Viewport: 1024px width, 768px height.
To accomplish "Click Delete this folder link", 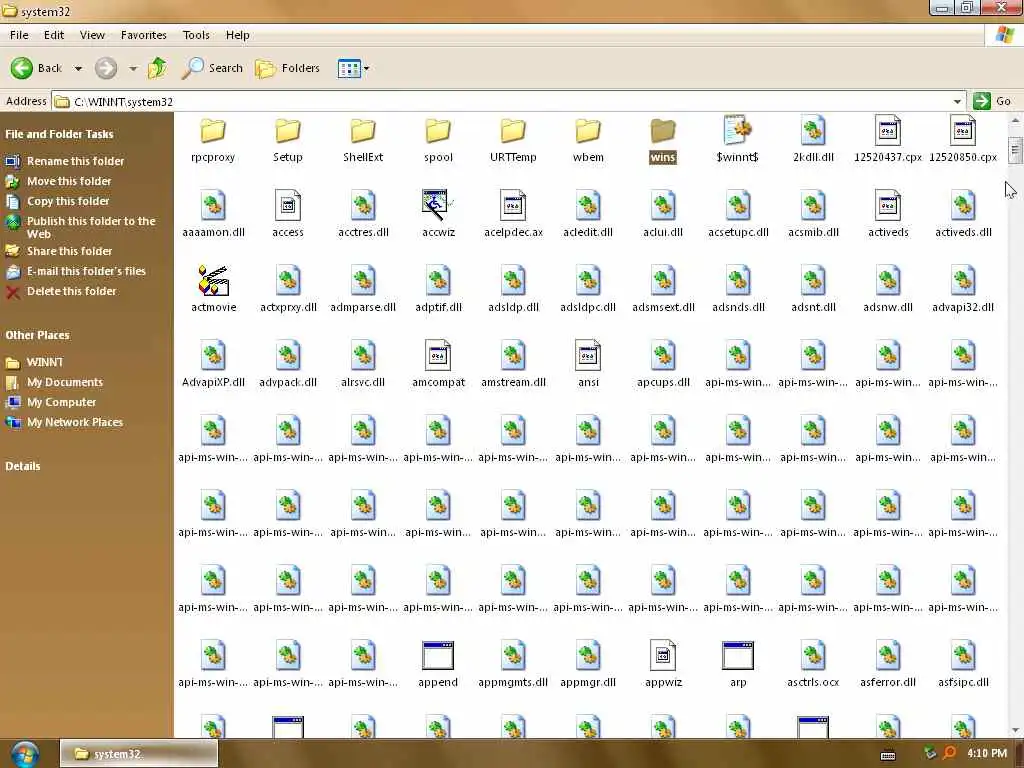I will pos(71,291).
